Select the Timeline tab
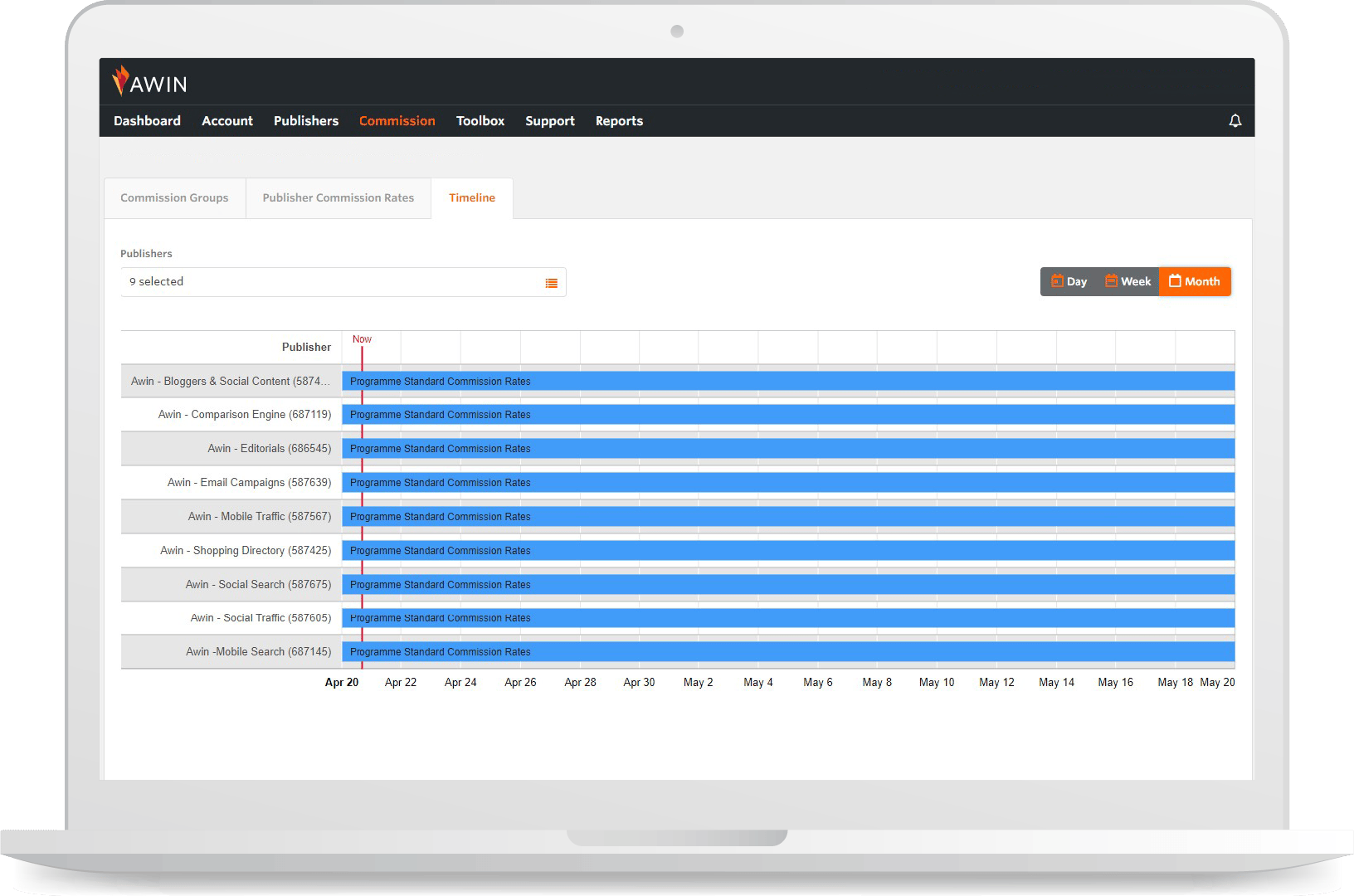The width and height of the screenshot is (1354, 896). tap(471, 198)
